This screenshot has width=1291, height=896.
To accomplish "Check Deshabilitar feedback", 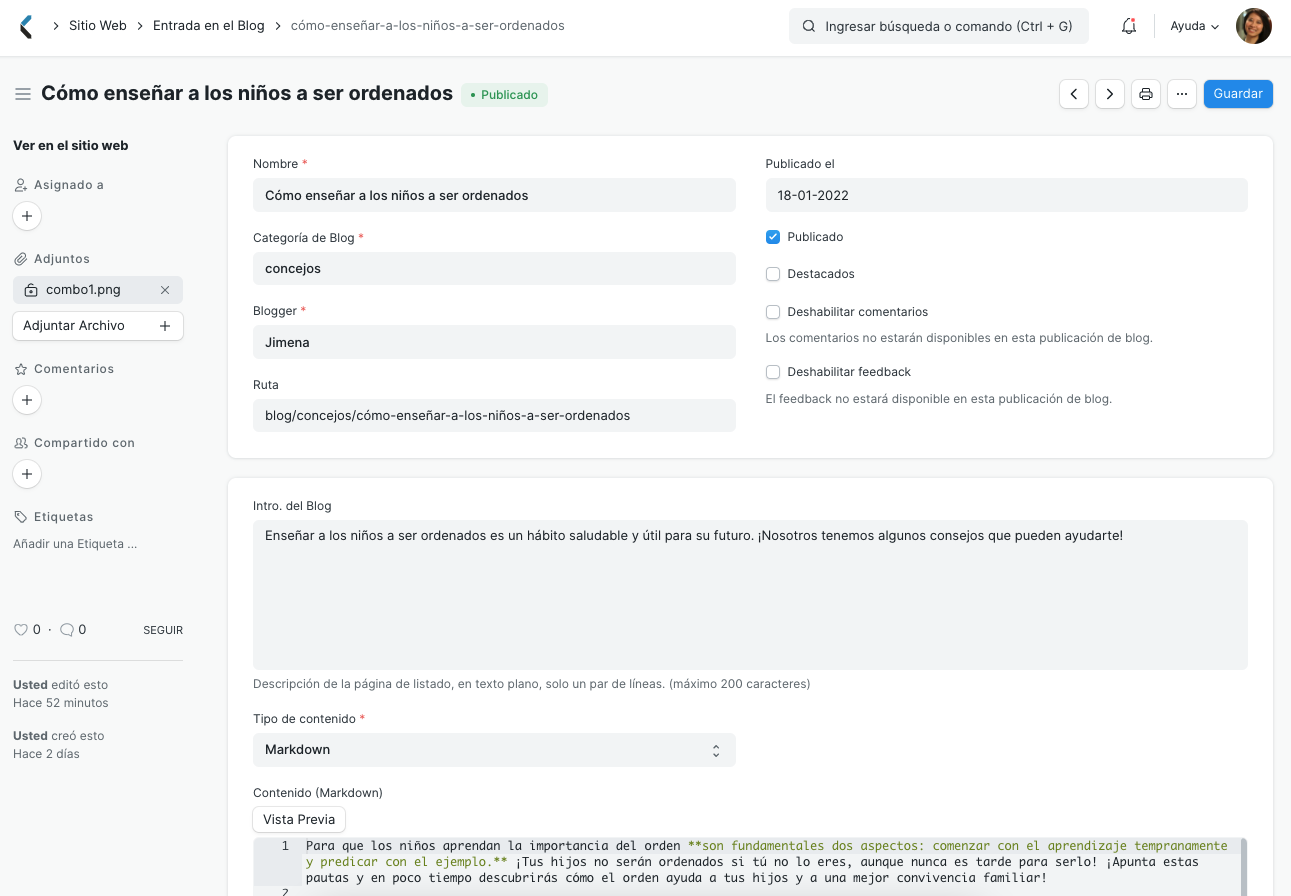I will 773,372.
